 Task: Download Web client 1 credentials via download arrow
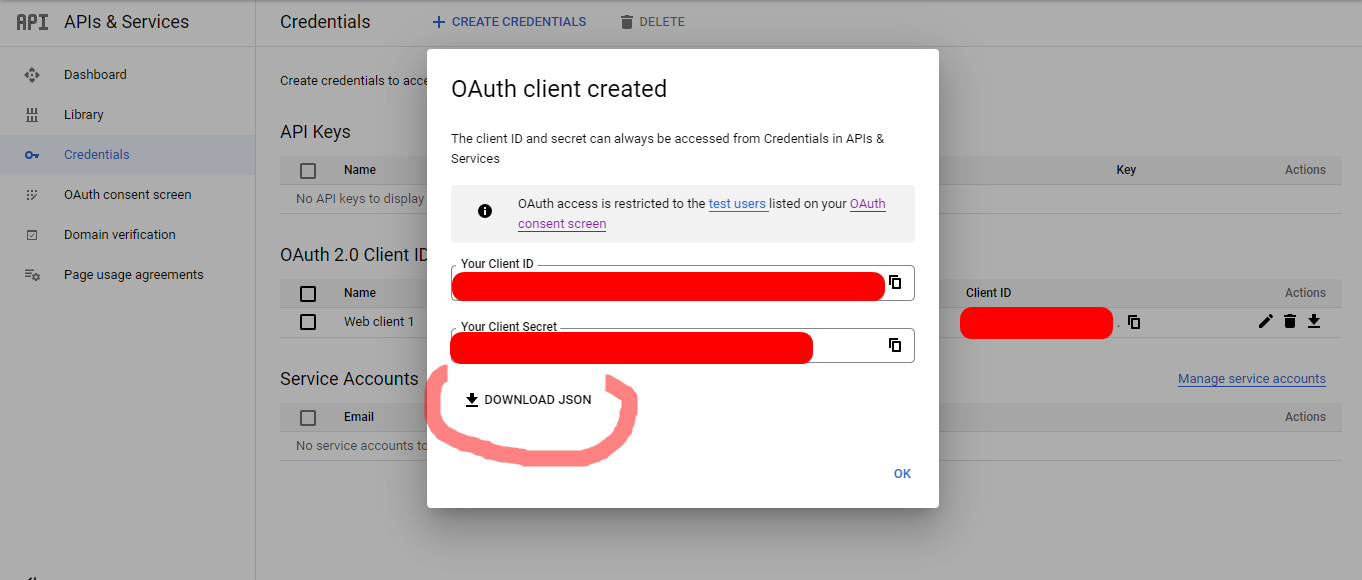tap(1314, 322)
